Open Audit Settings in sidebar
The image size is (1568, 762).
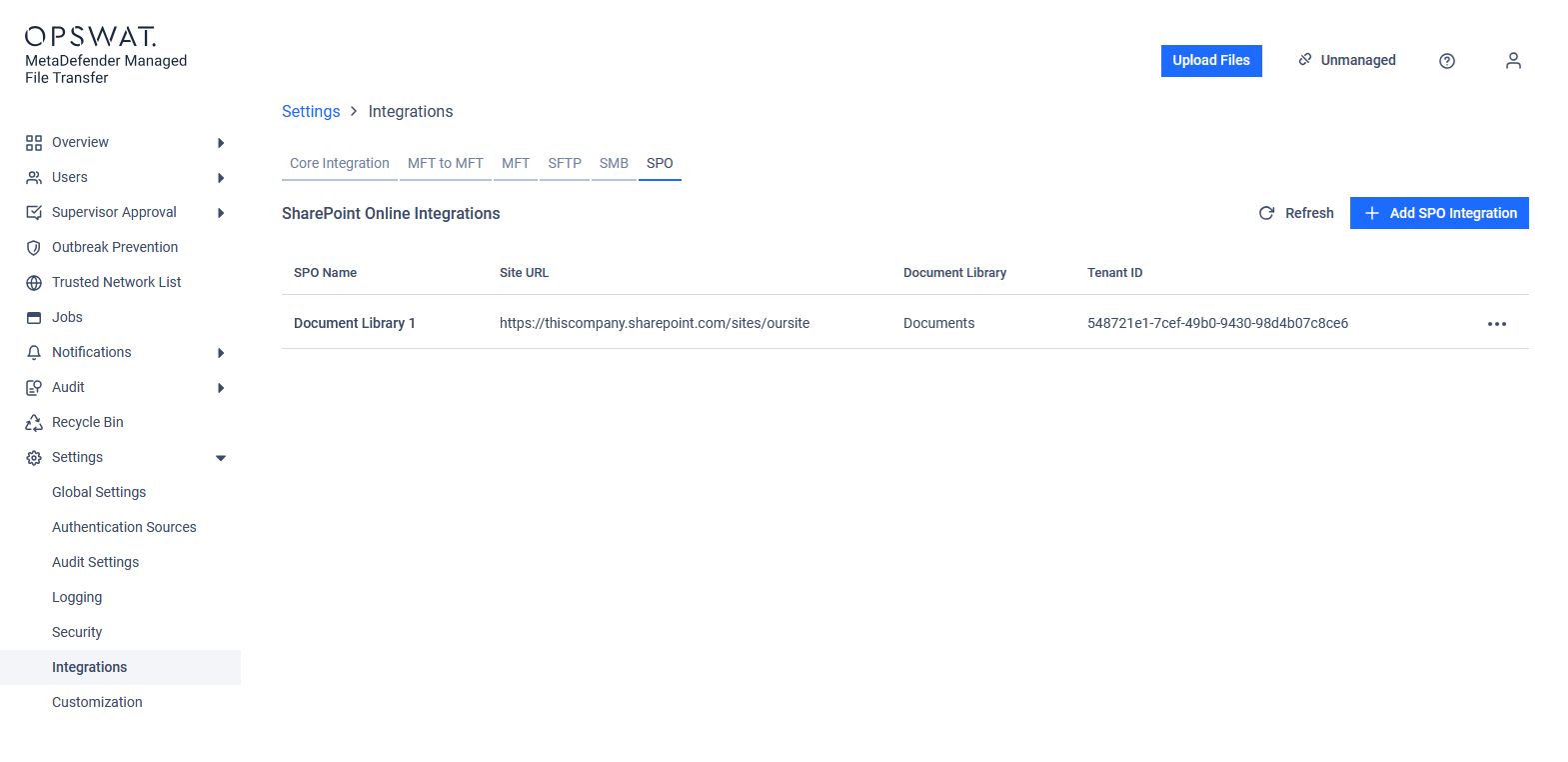(95, 562)
